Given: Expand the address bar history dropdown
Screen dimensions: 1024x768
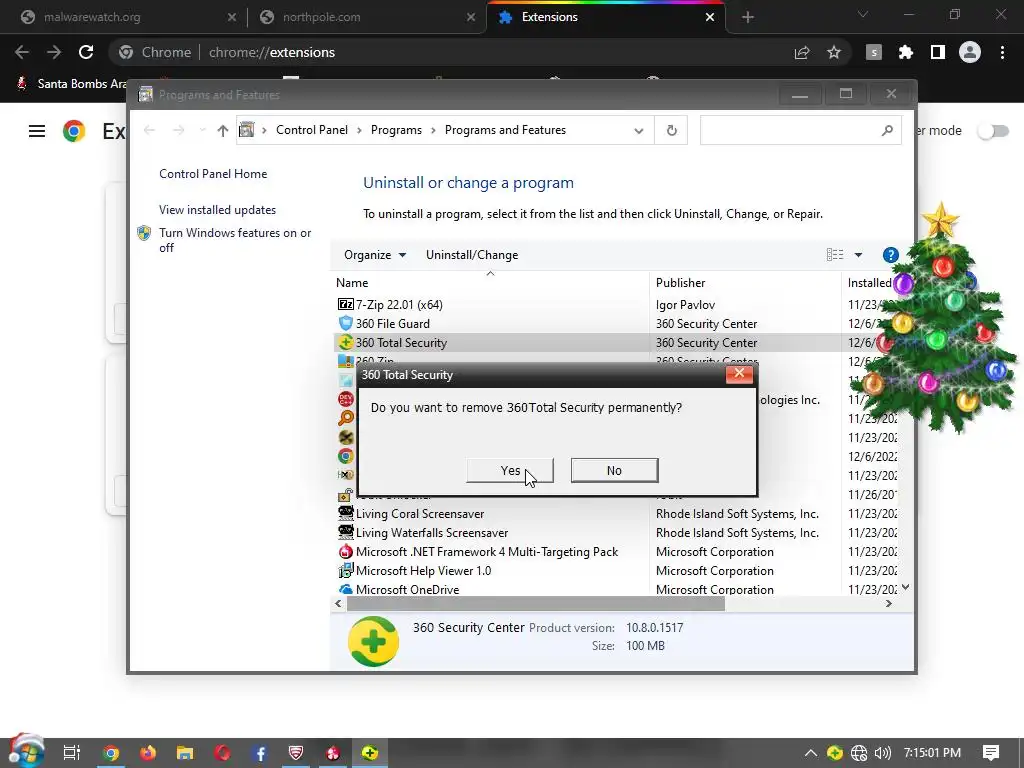Looking at the screenshot, I should [x=639, y=131].
